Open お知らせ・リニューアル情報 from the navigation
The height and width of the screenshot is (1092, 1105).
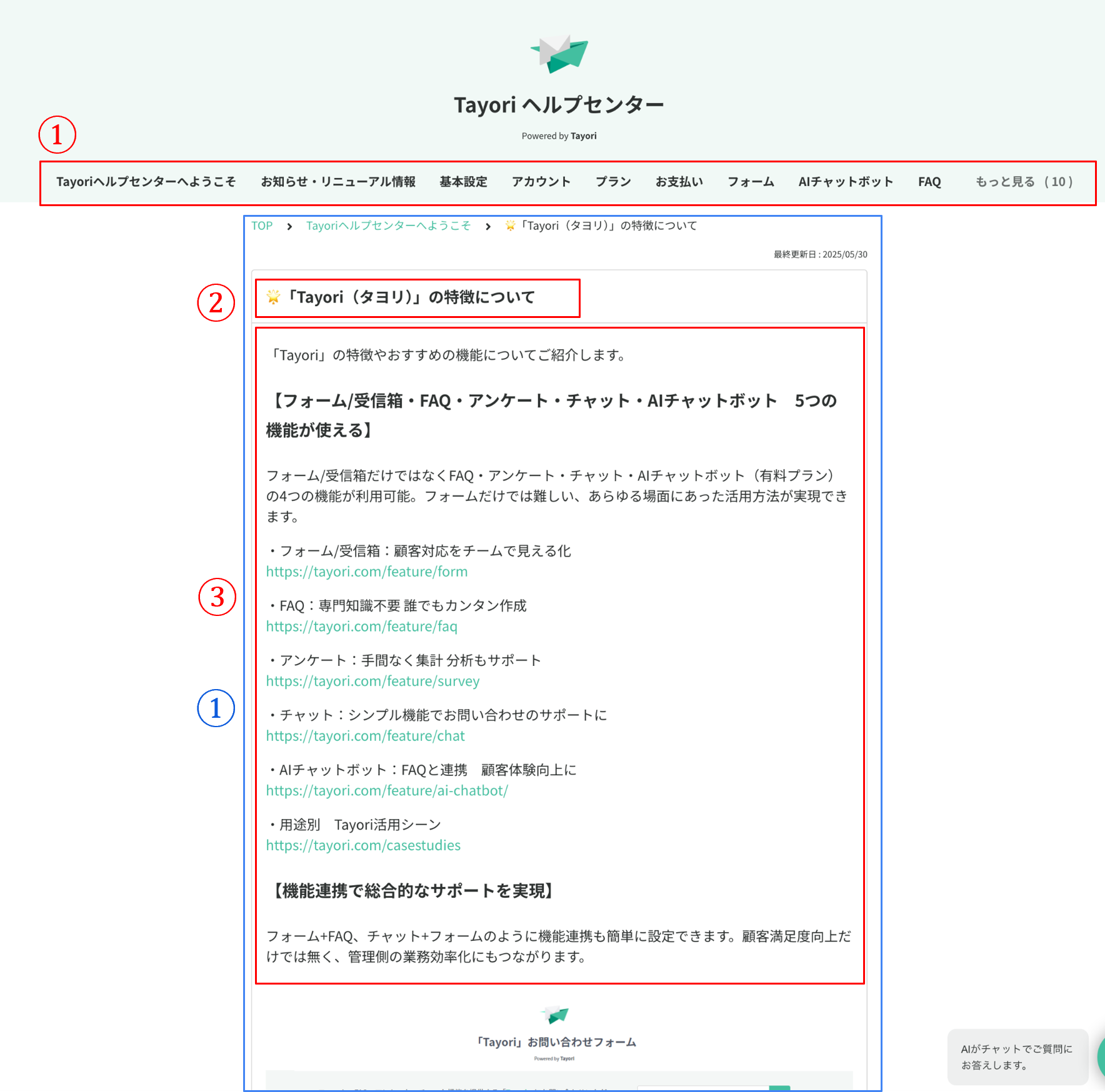tap(339, 182)
